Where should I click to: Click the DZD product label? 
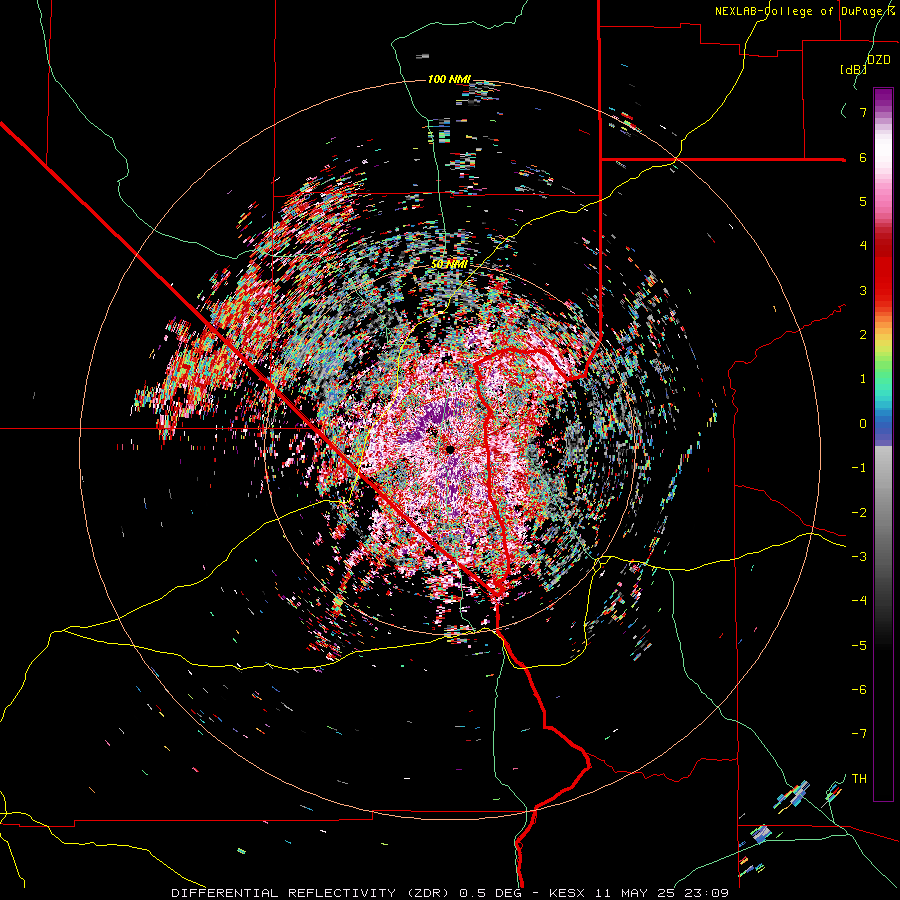coord(879,60)
